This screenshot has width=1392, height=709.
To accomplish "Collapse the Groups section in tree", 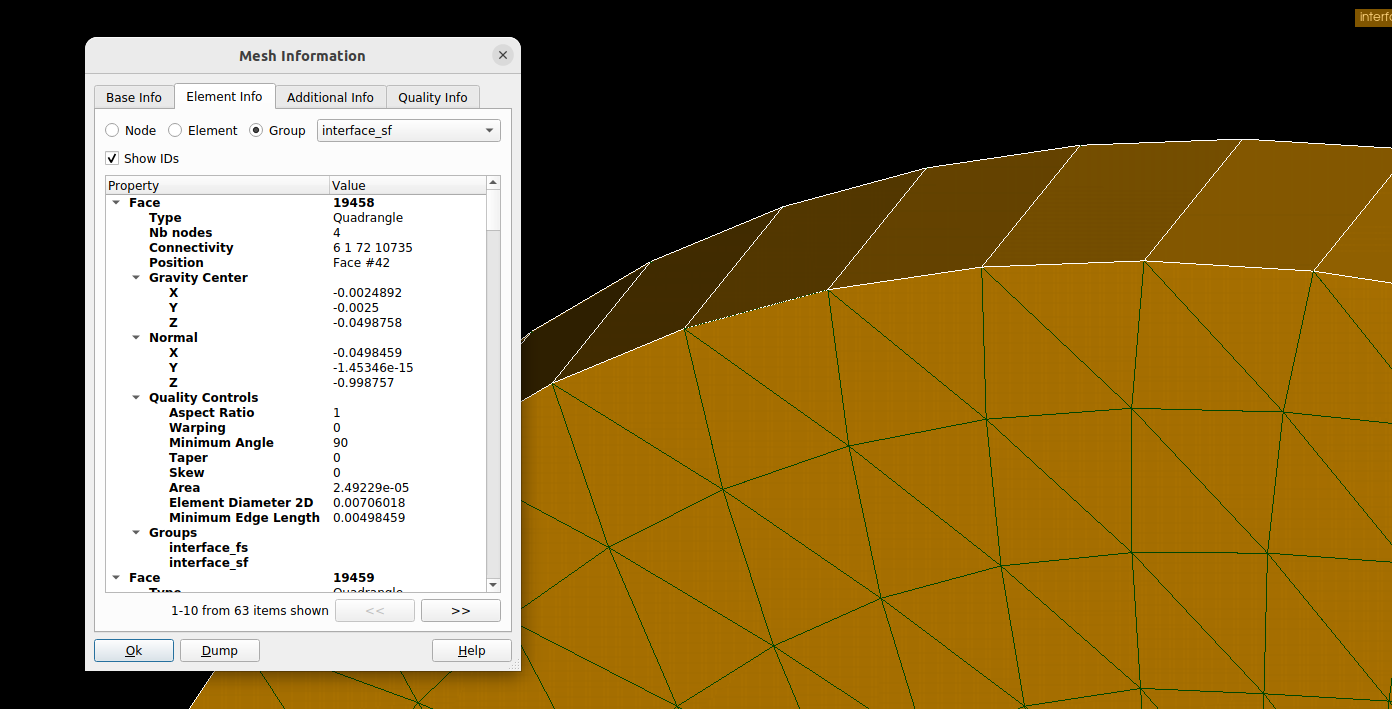I will click(137, 533).
